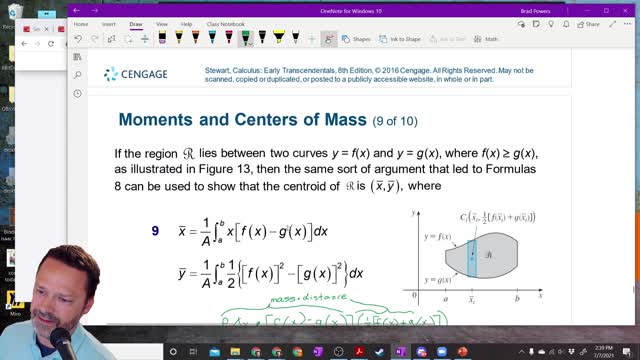This screenshot has height=360, width=640.
Task: Open PowerPoint from the taskbar
Action: point(462,351)
